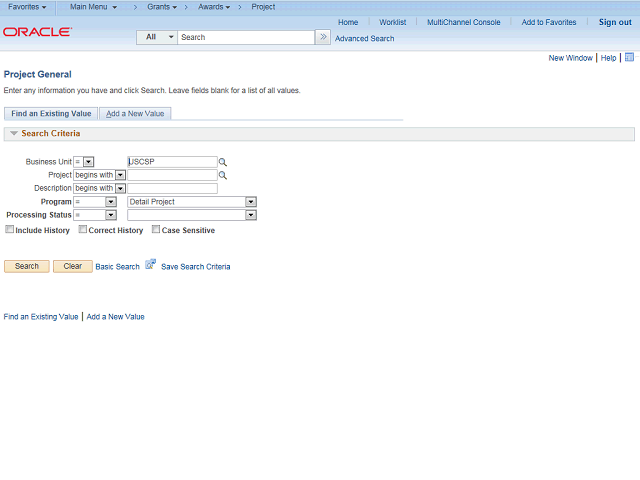Open the New Window link
Viewport: 640px width, 480px height.
[570, 58]
